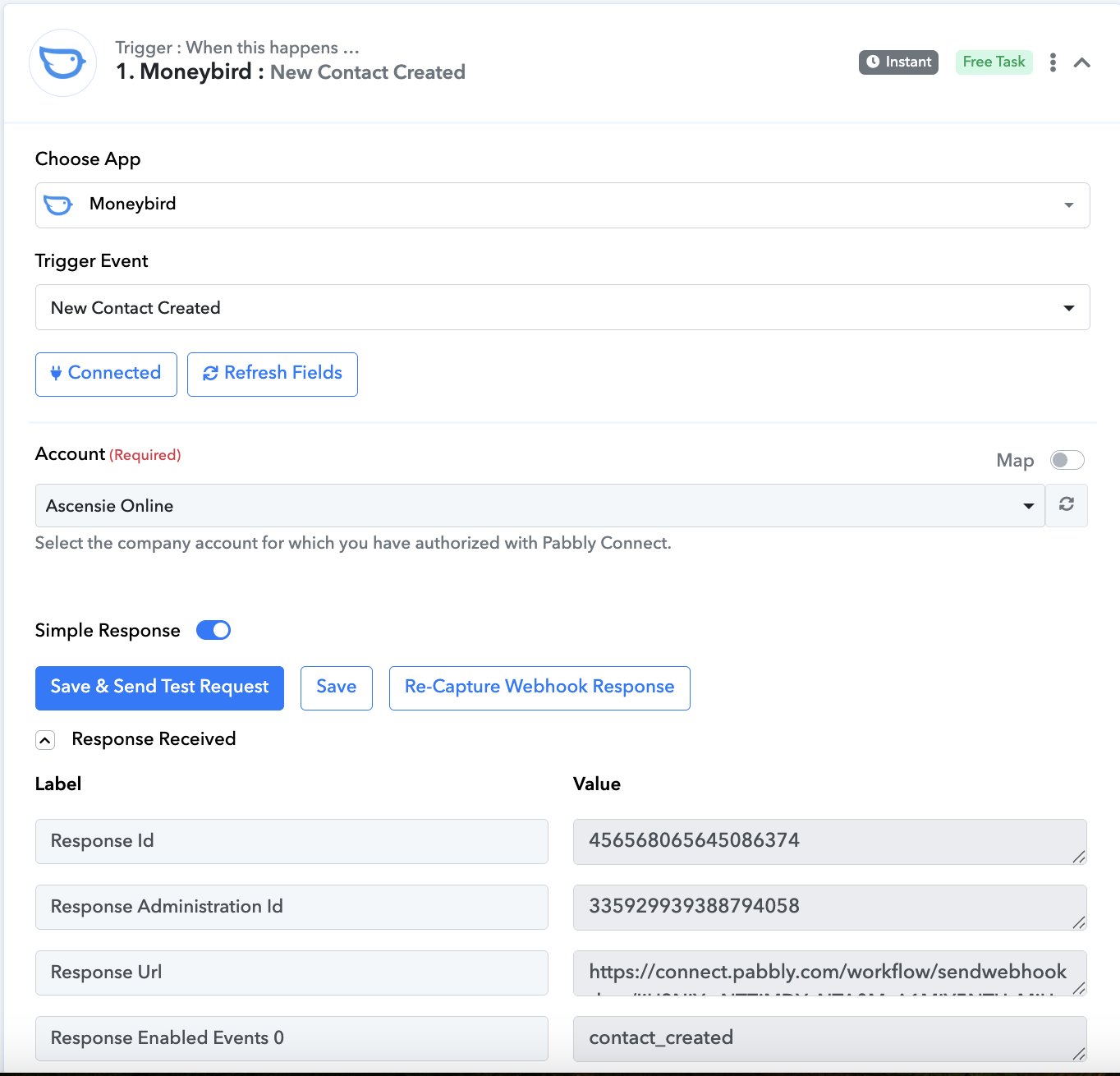Click the Save button
Viewport: 1120px width, 1076px height.
coord(337,687)
